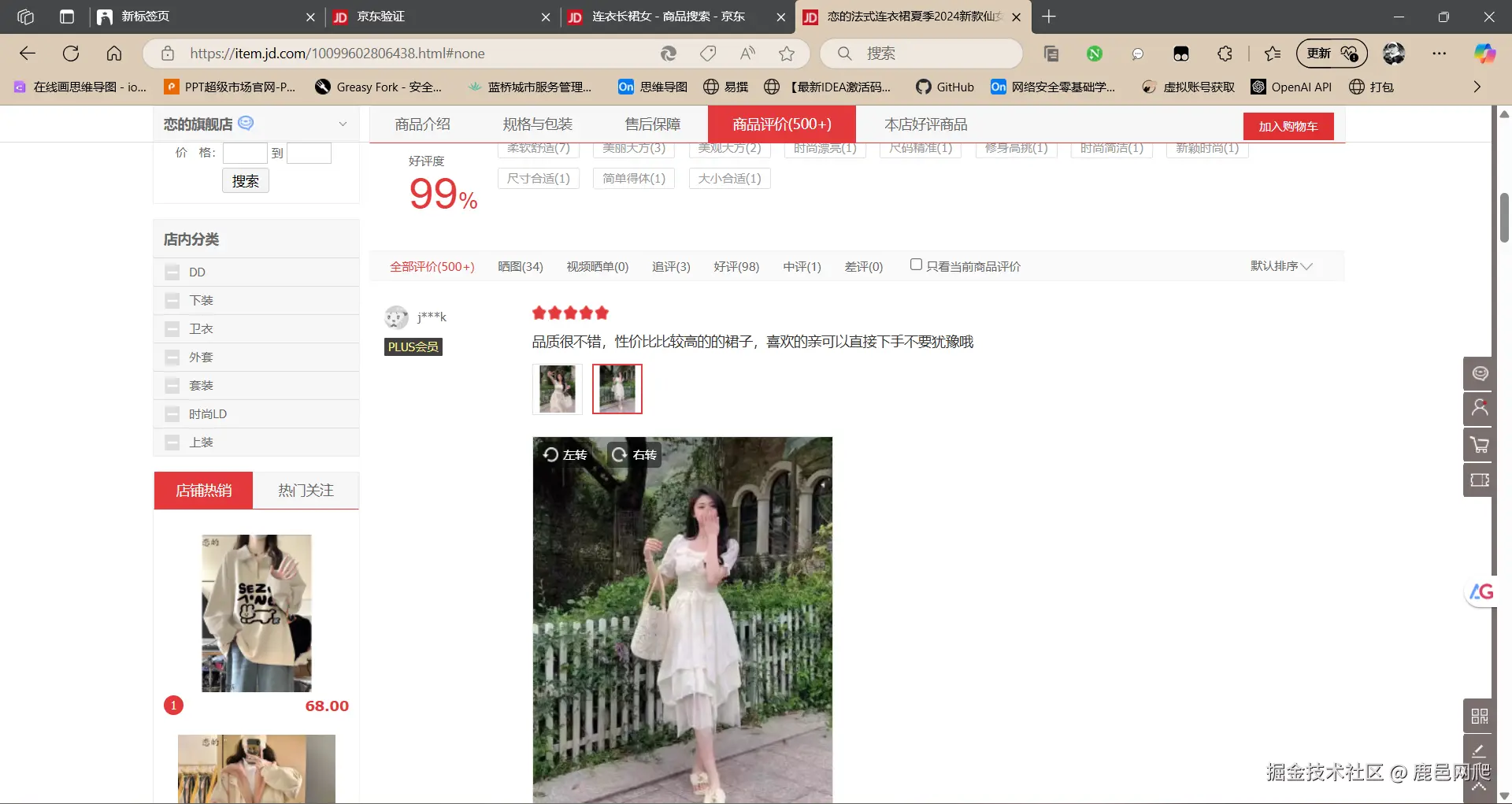1512x804 pixels.
Task: Filter reviews by 视频晒单(0)
Action: coord(598,266)
